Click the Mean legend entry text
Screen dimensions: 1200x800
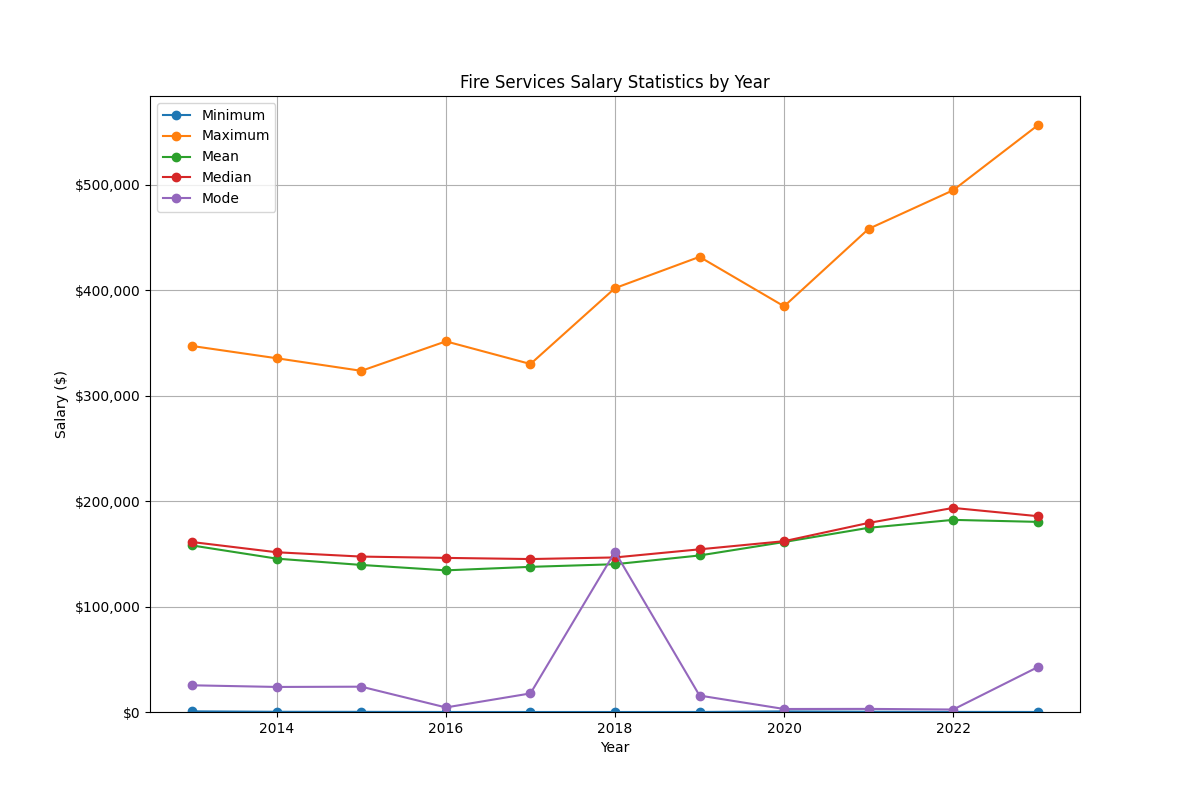tap(223, 156)
